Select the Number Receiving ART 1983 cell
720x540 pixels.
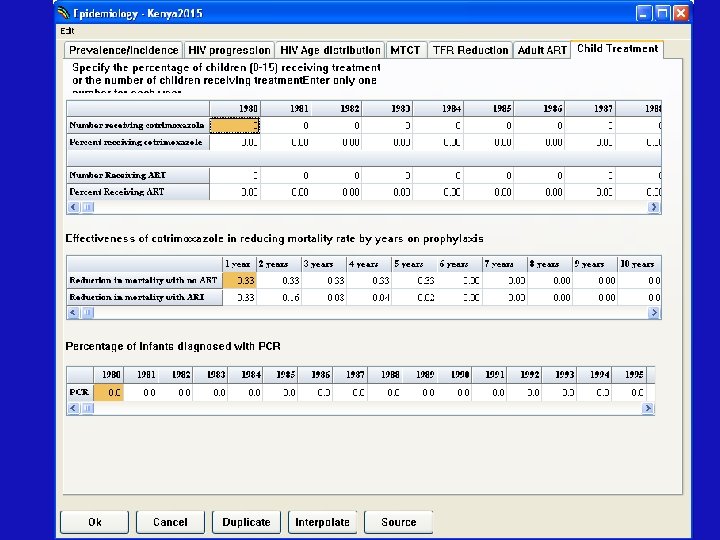(387, 175)
